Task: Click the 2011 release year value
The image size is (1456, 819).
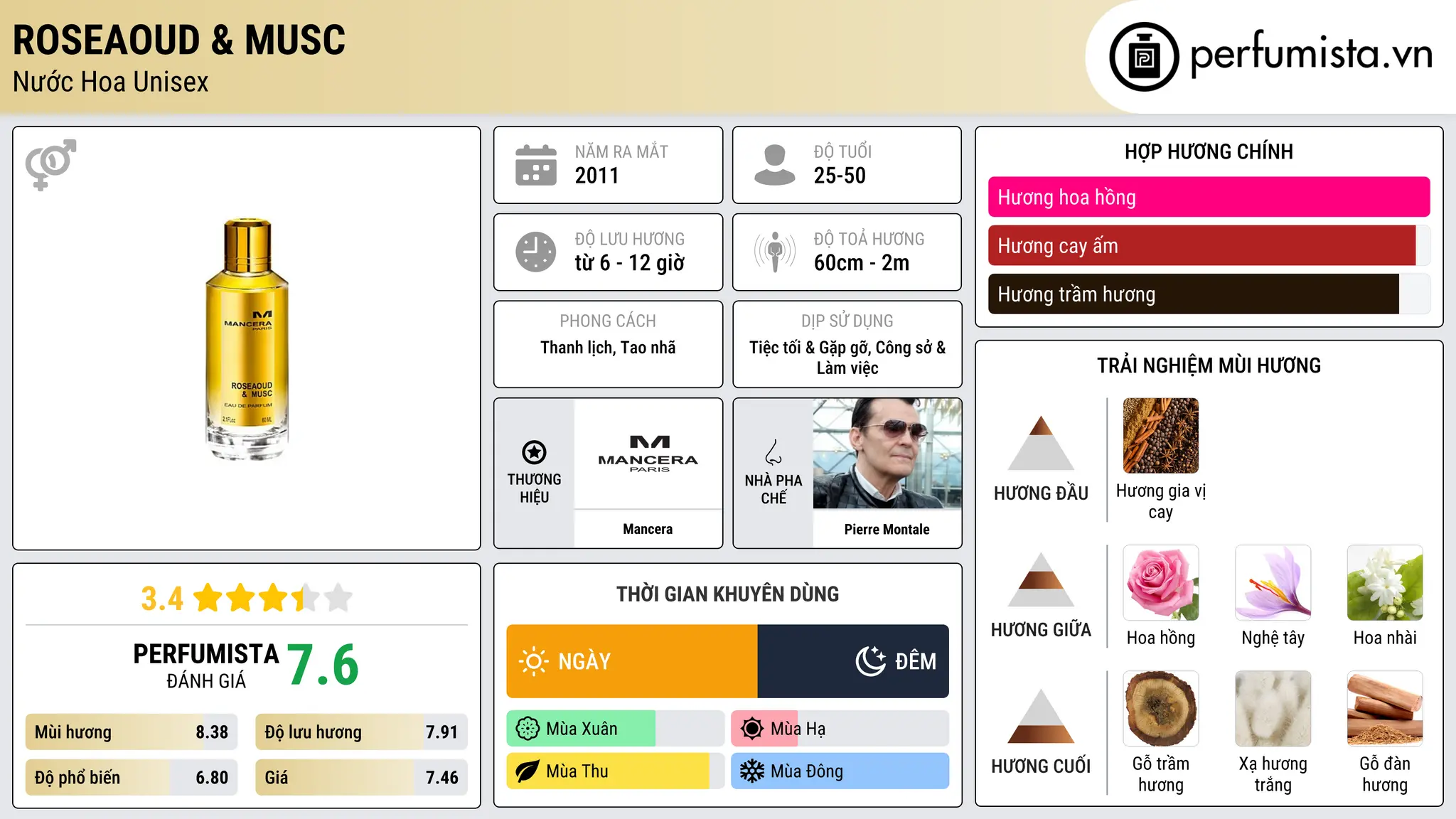Action: (597, 176)
